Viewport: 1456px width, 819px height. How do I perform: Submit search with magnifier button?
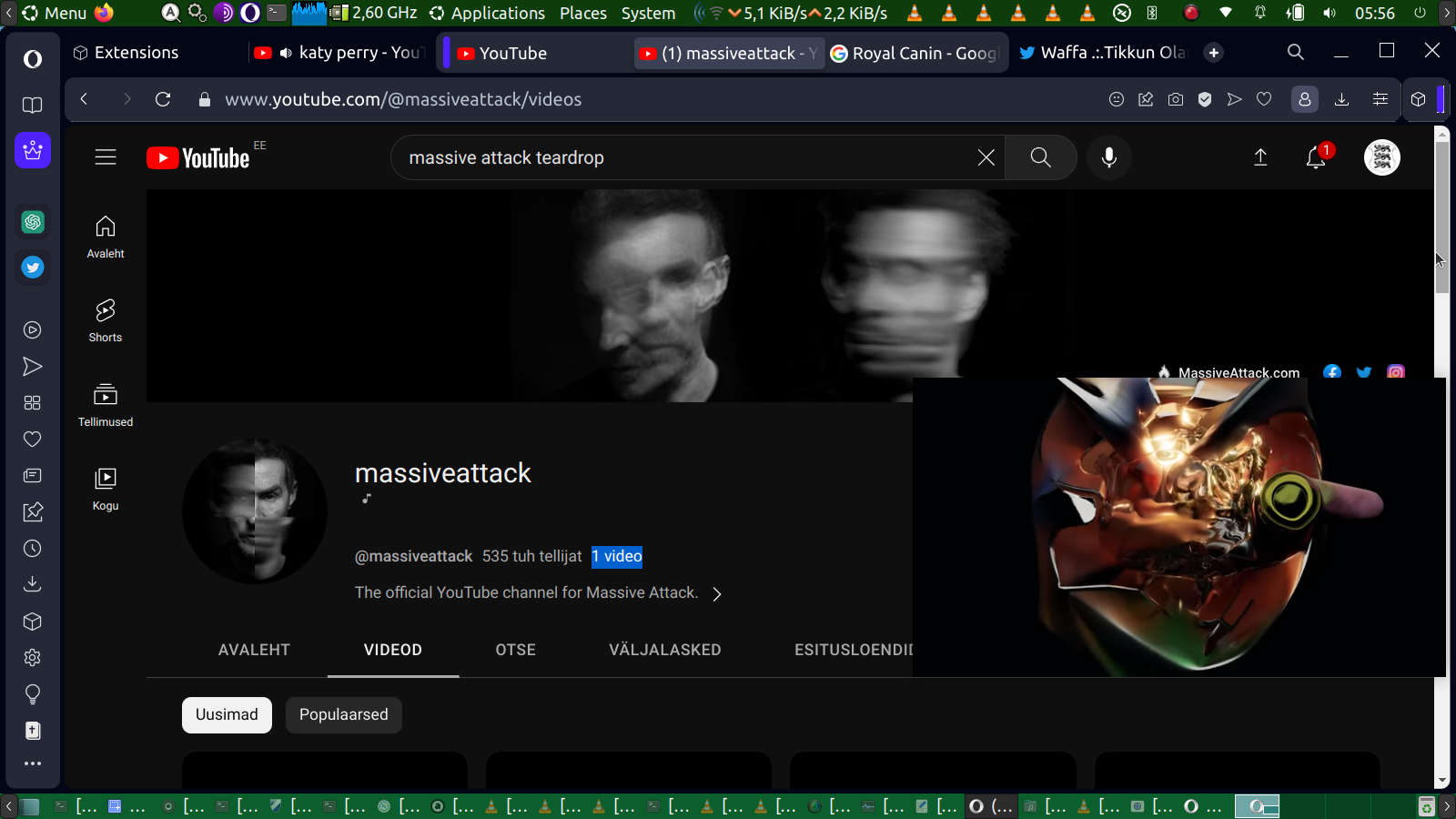[1041, 157]
